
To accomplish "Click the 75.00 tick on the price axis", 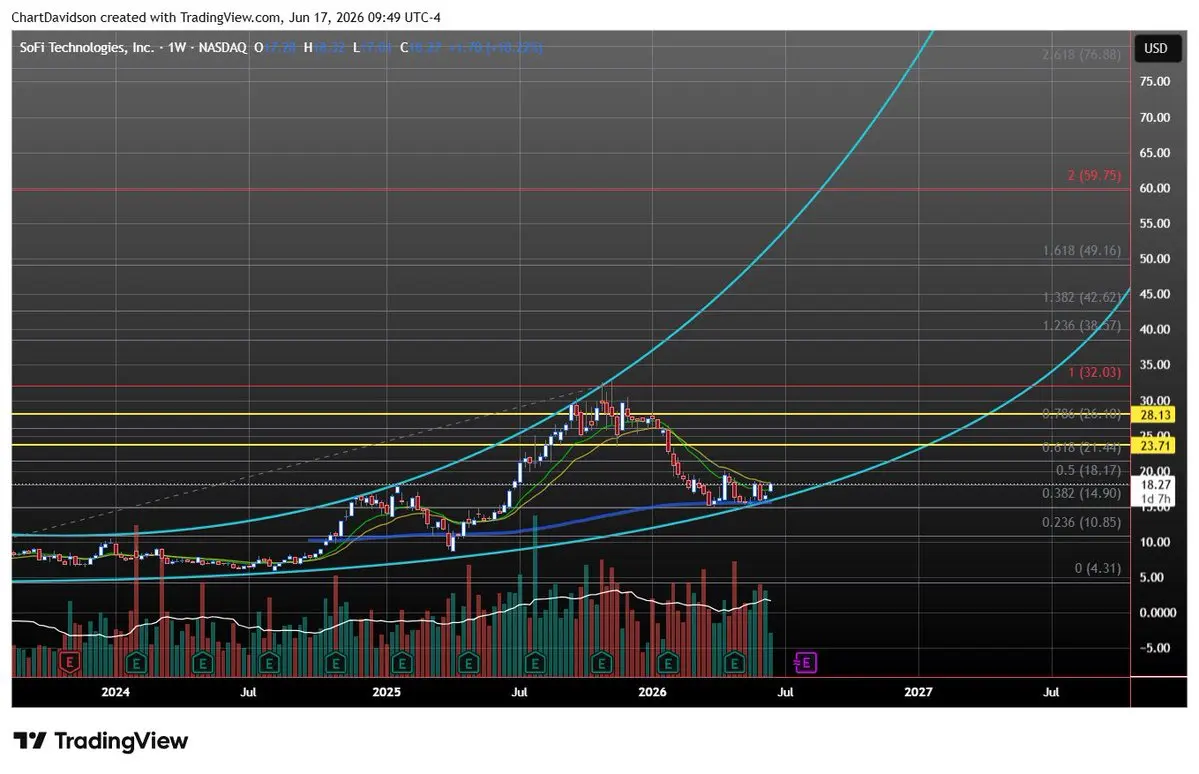I will pyautogui.click(x=1155, y=82).
